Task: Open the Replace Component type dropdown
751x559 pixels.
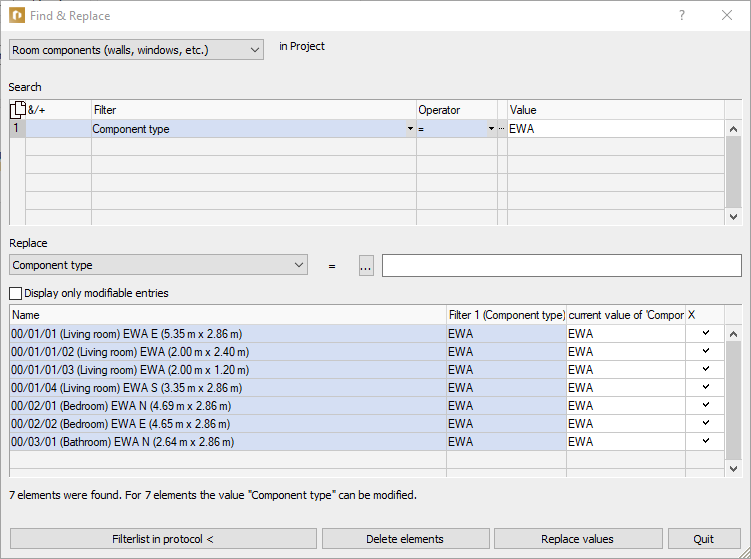Action: pyautogui.click(x=158, y=265)
